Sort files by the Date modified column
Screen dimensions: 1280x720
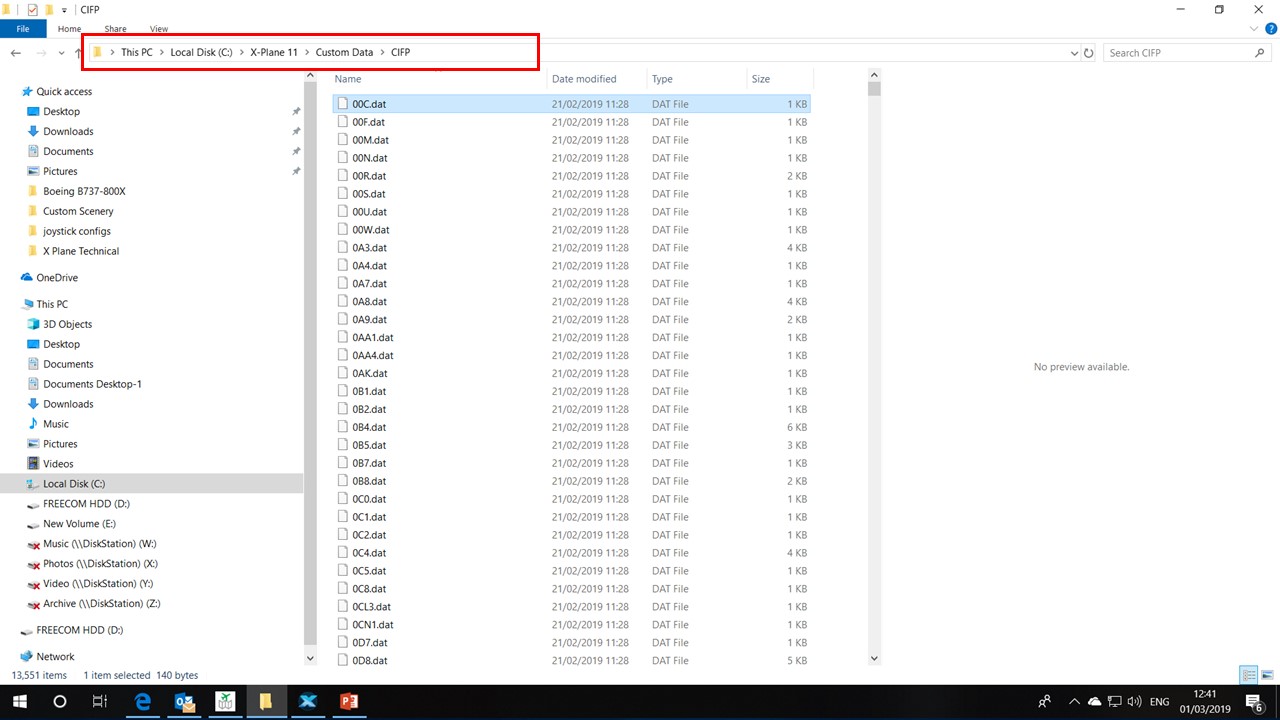click(x=584, y=79)
